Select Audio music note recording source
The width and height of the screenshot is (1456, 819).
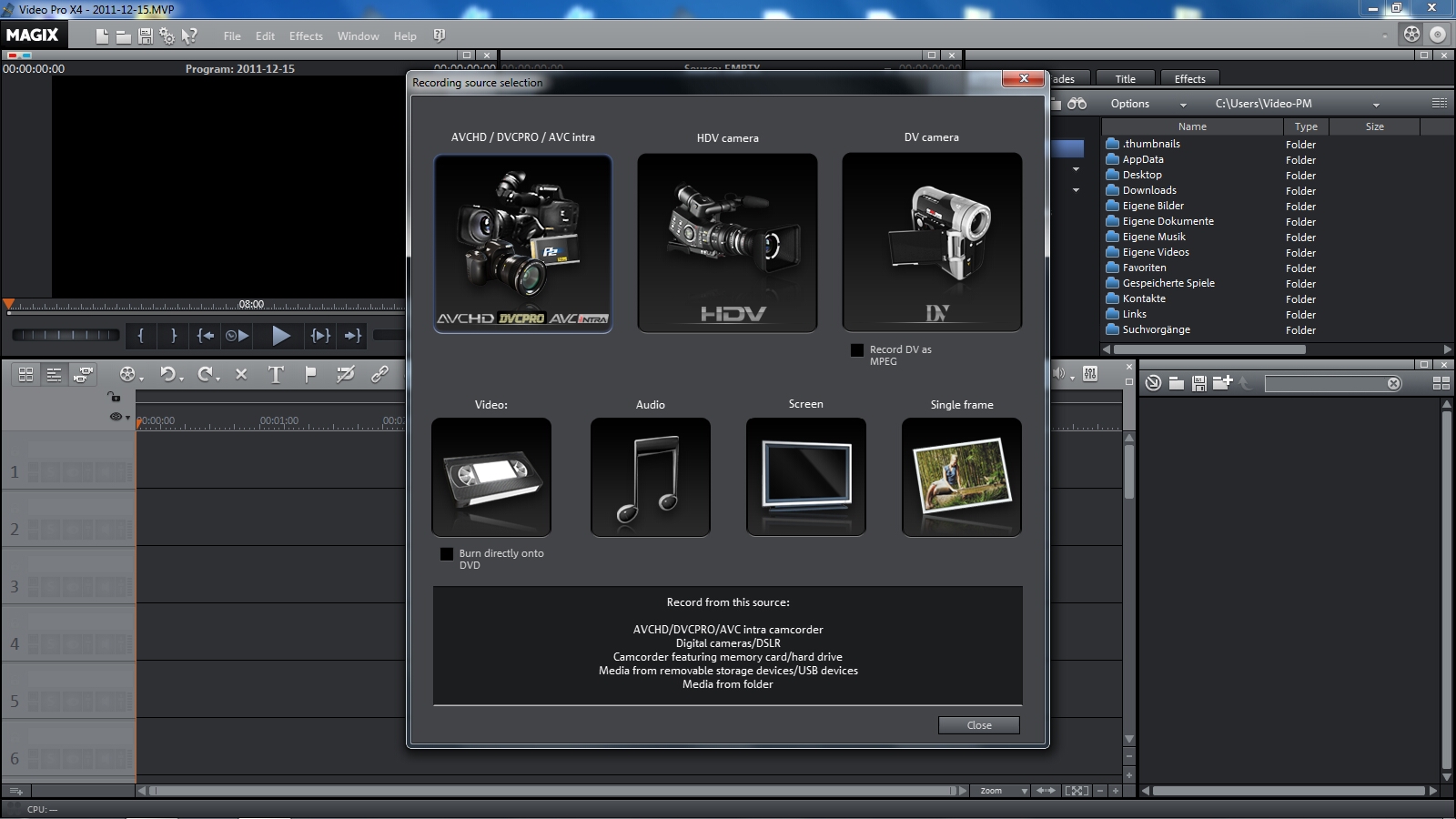coord(651,478)
